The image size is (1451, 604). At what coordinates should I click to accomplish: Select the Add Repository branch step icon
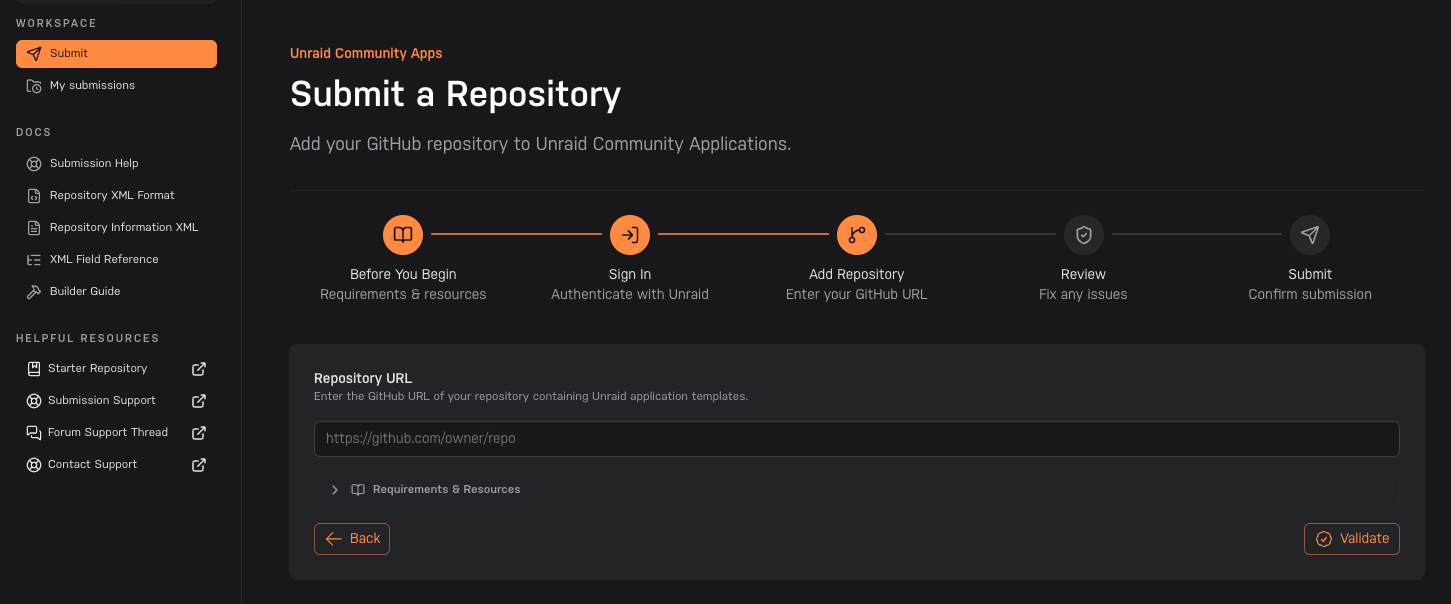coord(857,235)
